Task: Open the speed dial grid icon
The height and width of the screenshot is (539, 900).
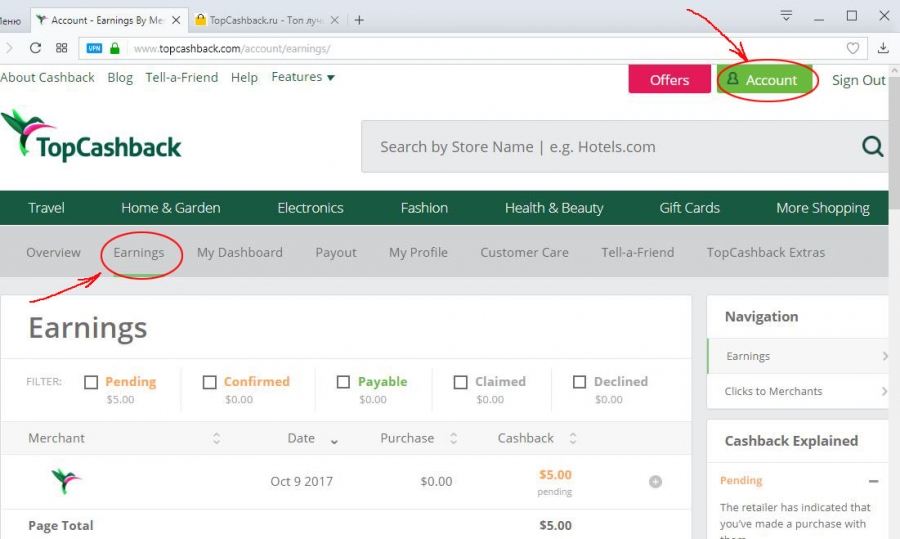Action: click(x=61, y=48)
